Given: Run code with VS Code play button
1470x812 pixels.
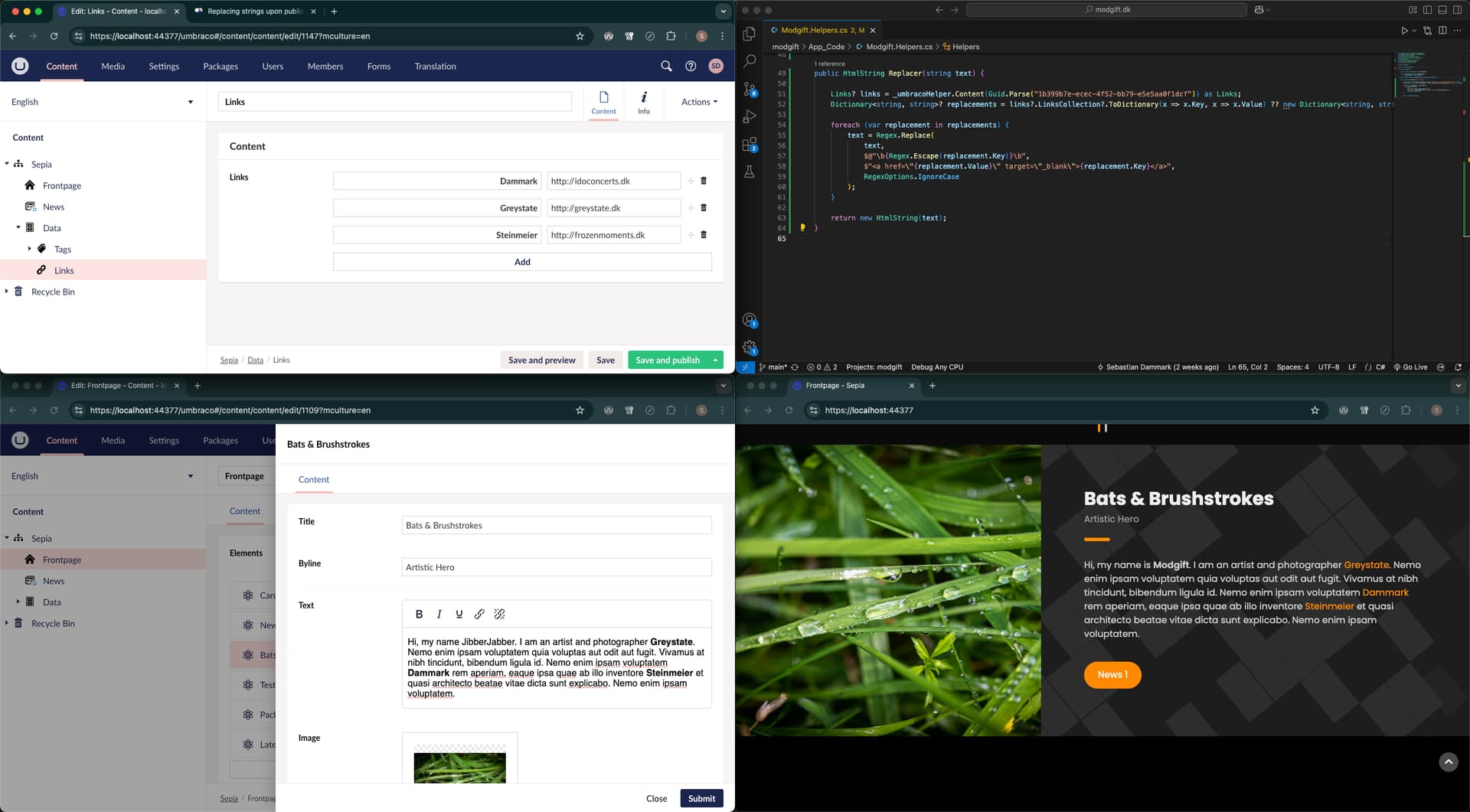Looking at the screenshot, I should pyautogui.click(x=1404, y=31).
